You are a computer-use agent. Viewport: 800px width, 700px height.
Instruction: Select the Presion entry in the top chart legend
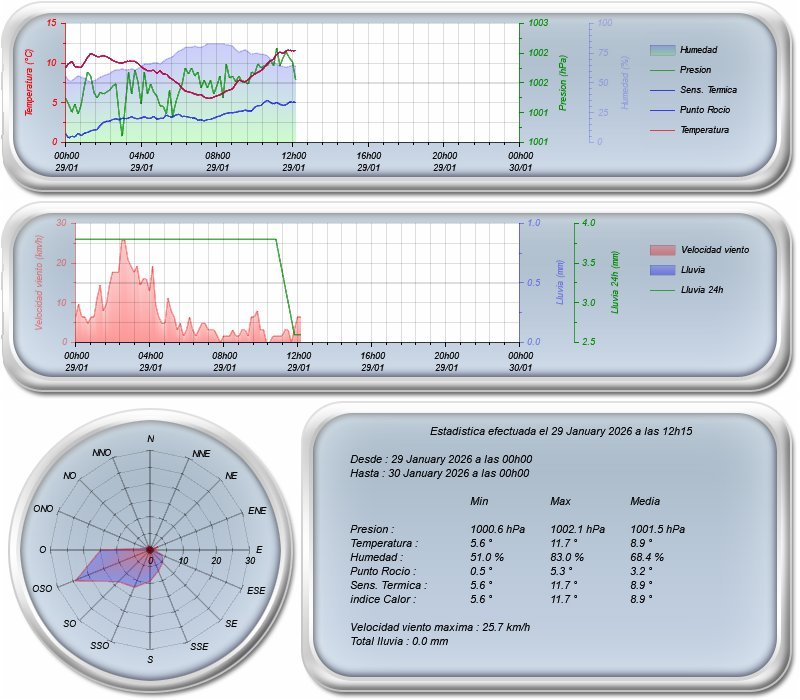(x=695, y=70)
